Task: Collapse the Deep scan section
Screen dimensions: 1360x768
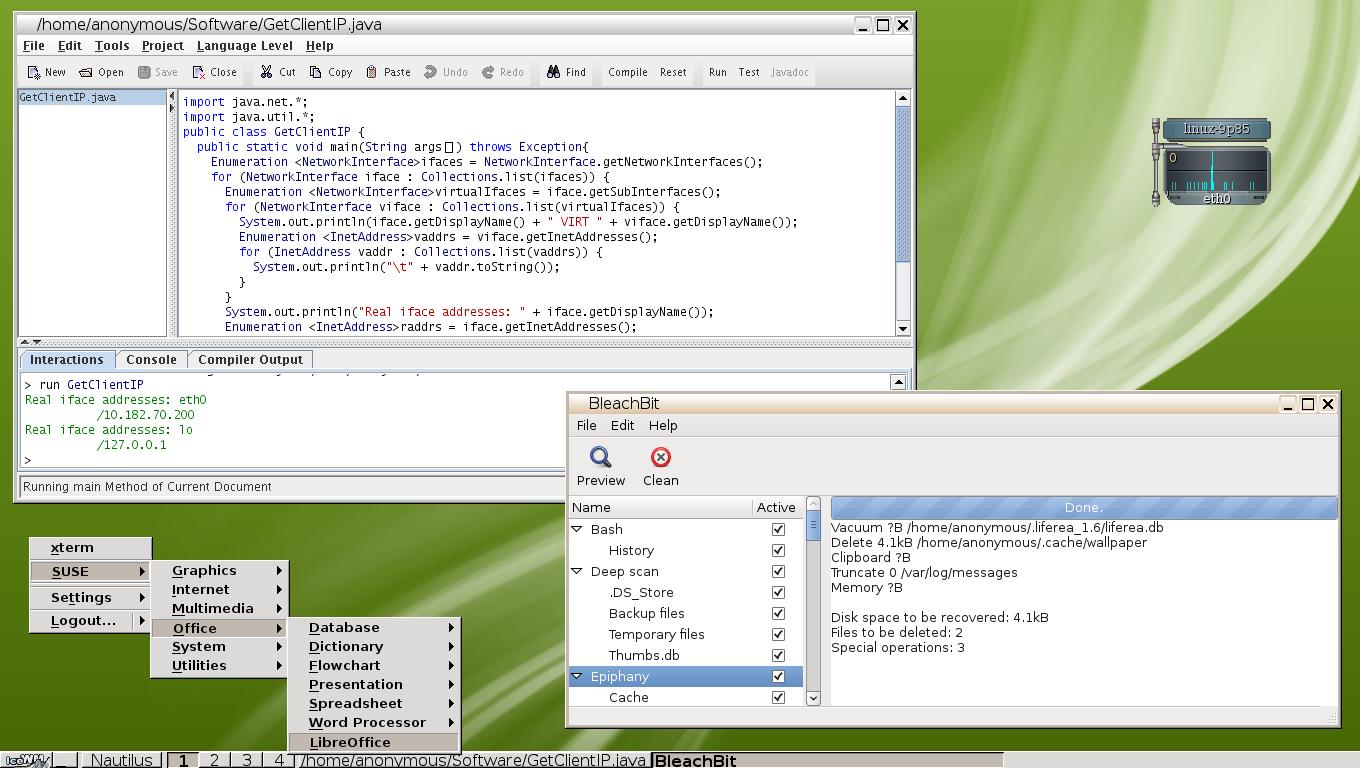Action: pos(578,571)
